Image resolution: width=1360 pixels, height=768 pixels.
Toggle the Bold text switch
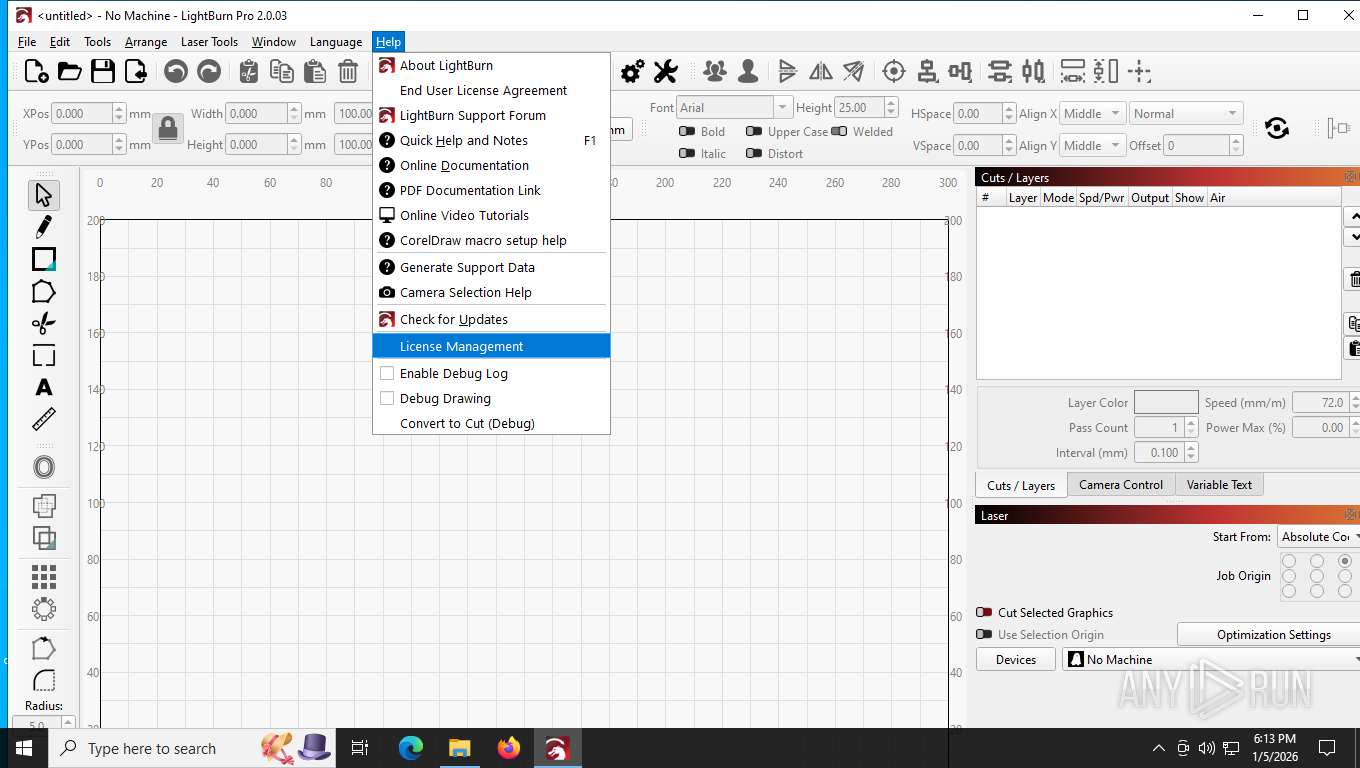(x=687, y=131)
